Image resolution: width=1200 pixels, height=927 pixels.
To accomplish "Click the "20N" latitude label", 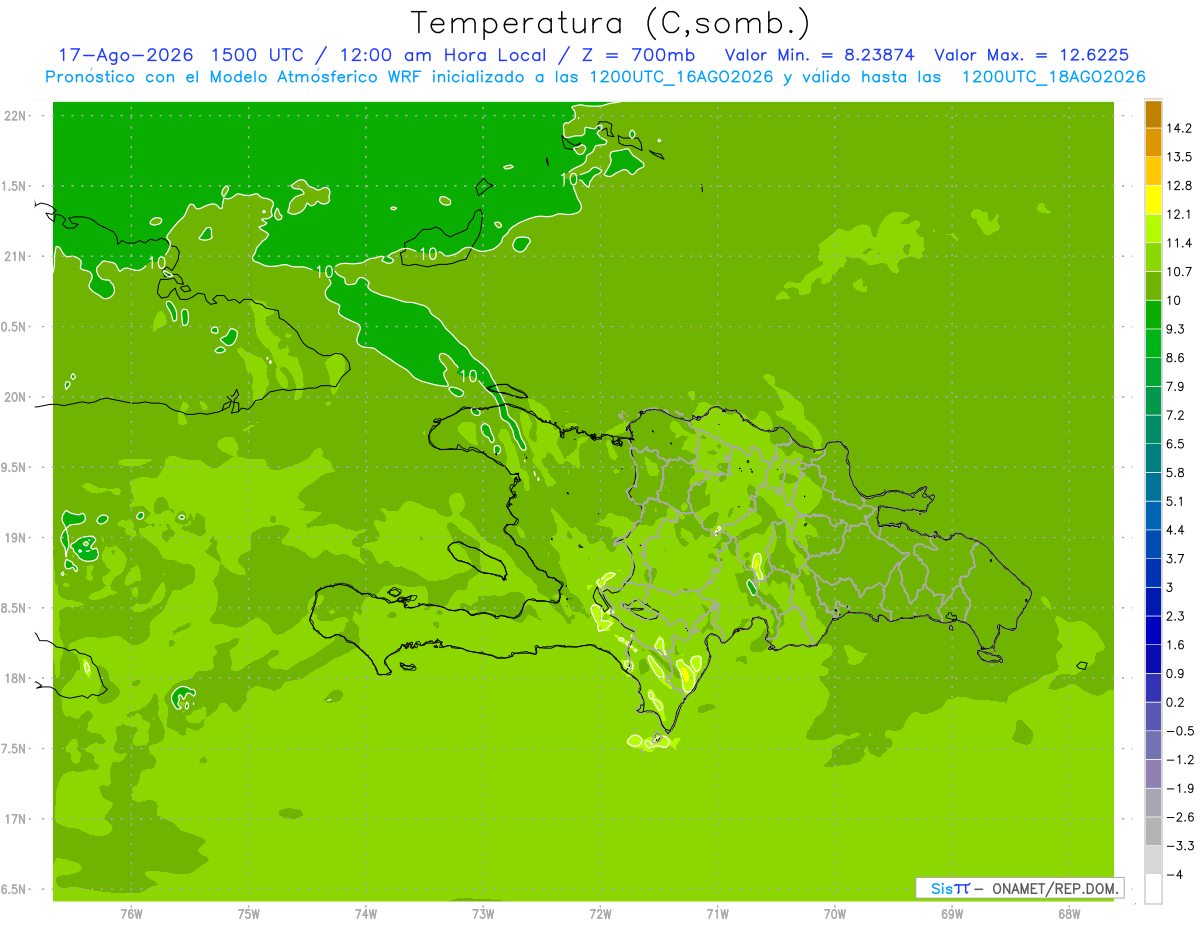I will coord(16,397).
